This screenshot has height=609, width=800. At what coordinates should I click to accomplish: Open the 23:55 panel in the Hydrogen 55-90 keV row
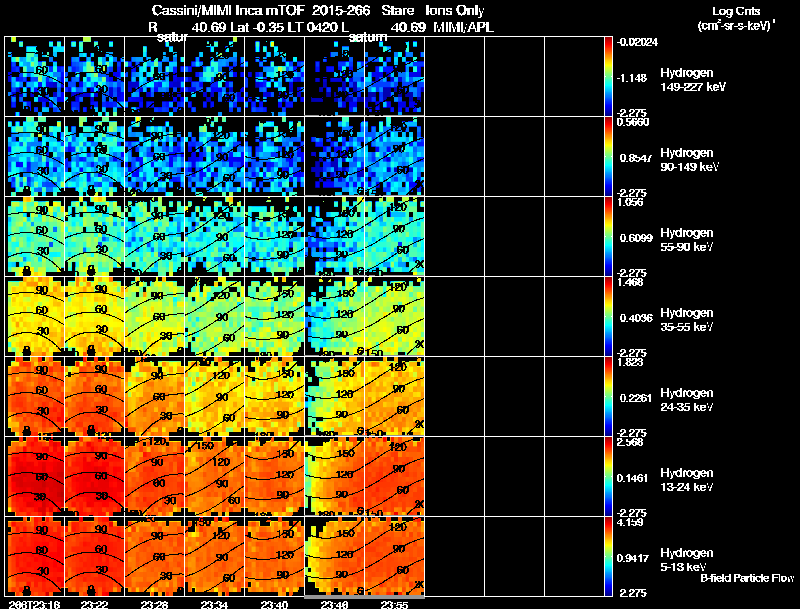tap(394, 236)
